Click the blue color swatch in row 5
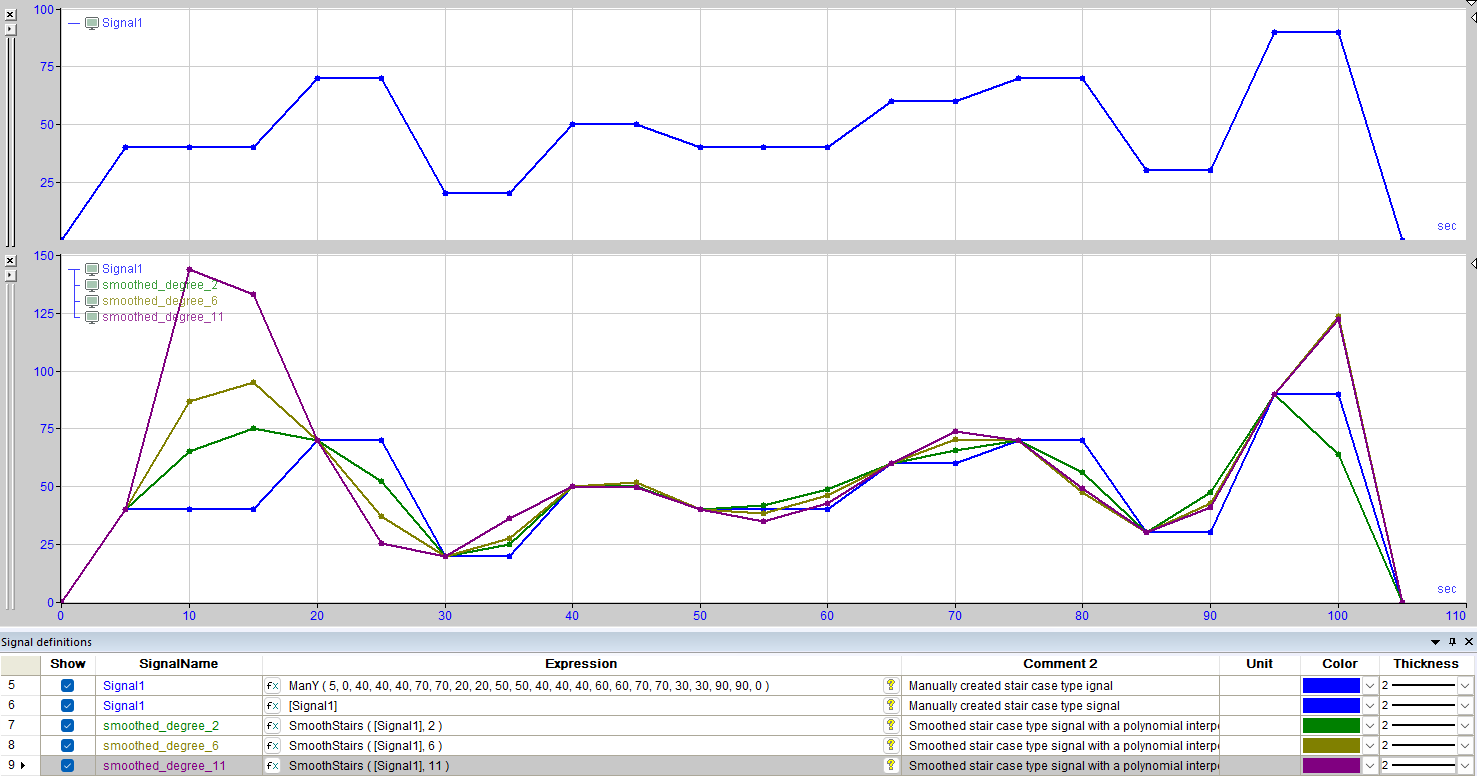The height and width of the screenshot is (776, 1477). pos(1331,686)
